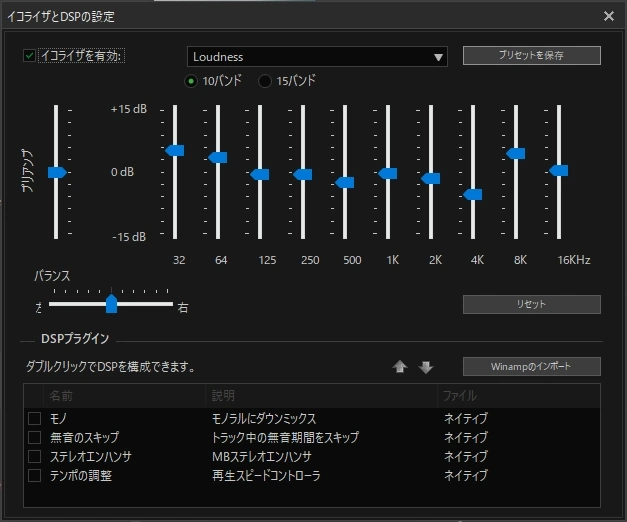Image resolution: width=627 pixels, height=522 pixels.
Task: Click the プリアンプ slider handle
Action: [57, 172]
